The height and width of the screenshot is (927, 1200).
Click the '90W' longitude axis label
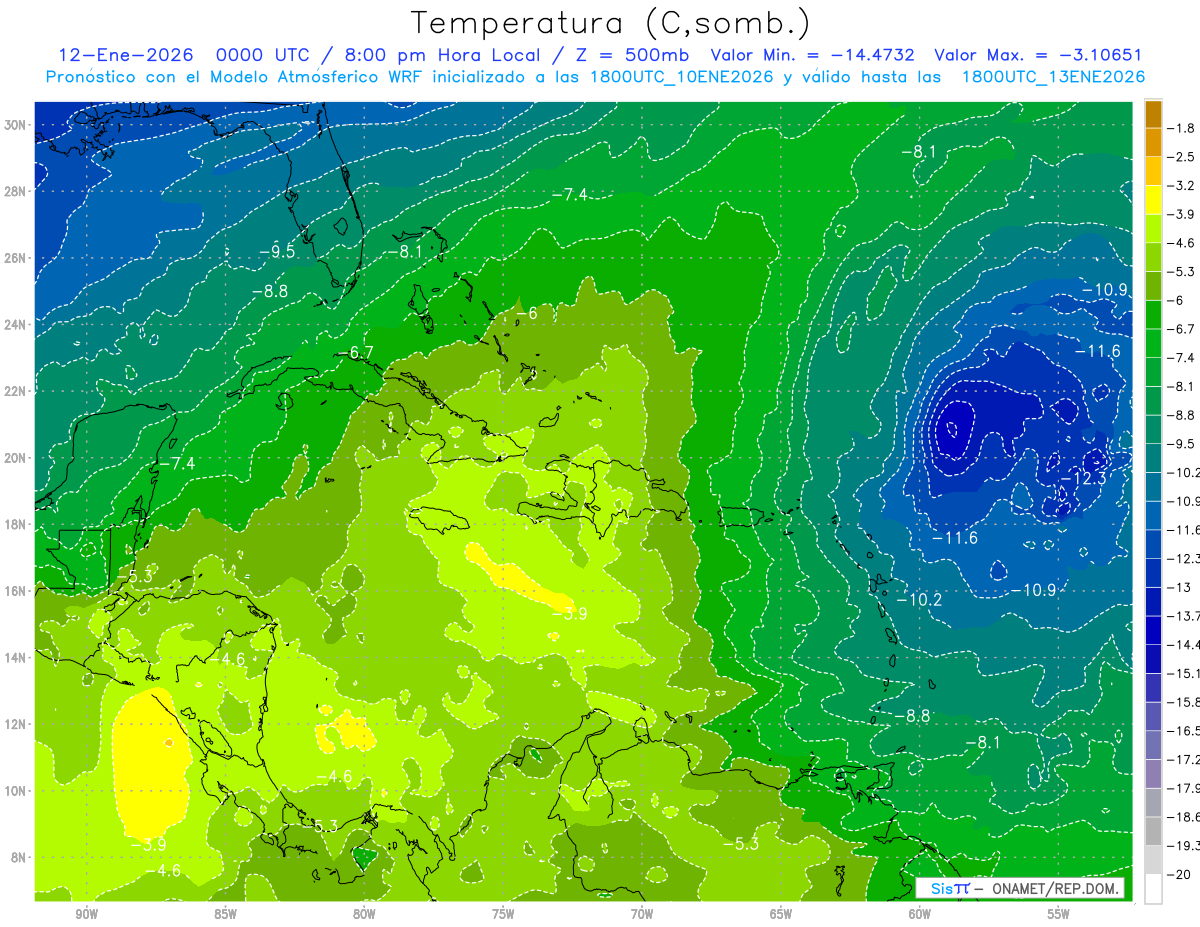(x=86, y=914)
